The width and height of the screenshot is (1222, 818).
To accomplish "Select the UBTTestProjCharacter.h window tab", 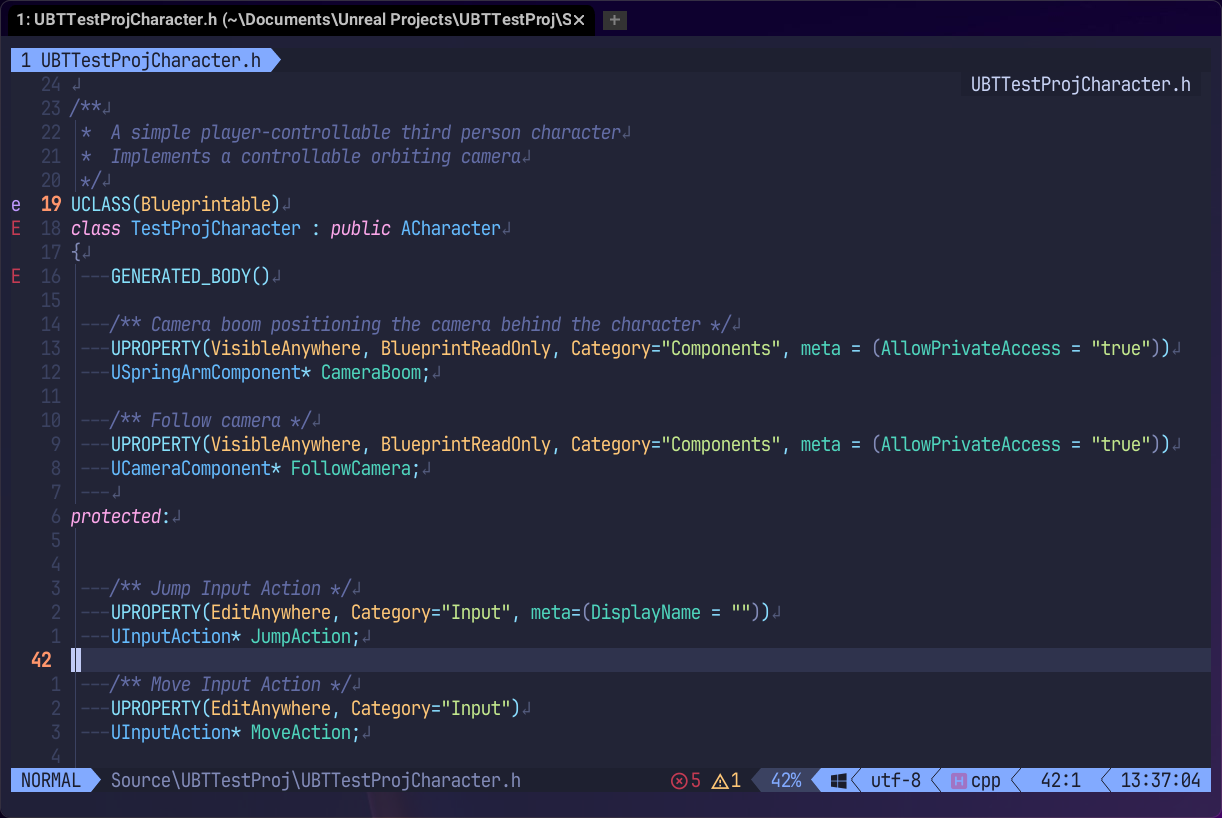I will [300, 20].
